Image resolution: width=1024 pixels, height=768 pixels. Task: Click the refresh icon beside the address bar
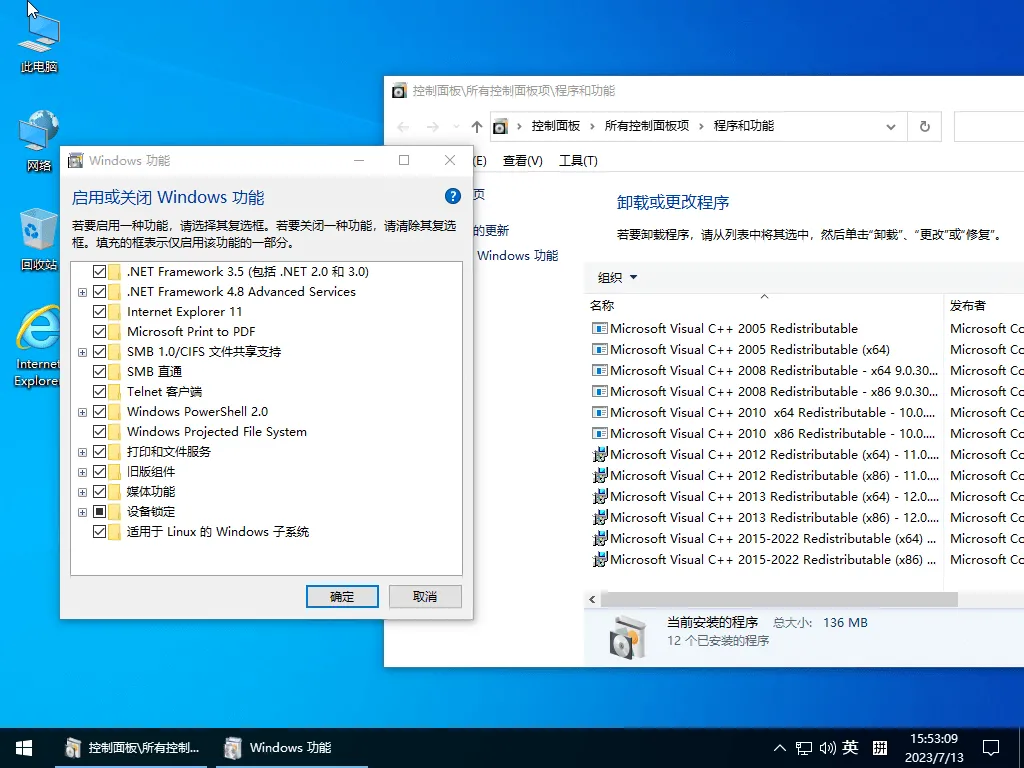925,126
